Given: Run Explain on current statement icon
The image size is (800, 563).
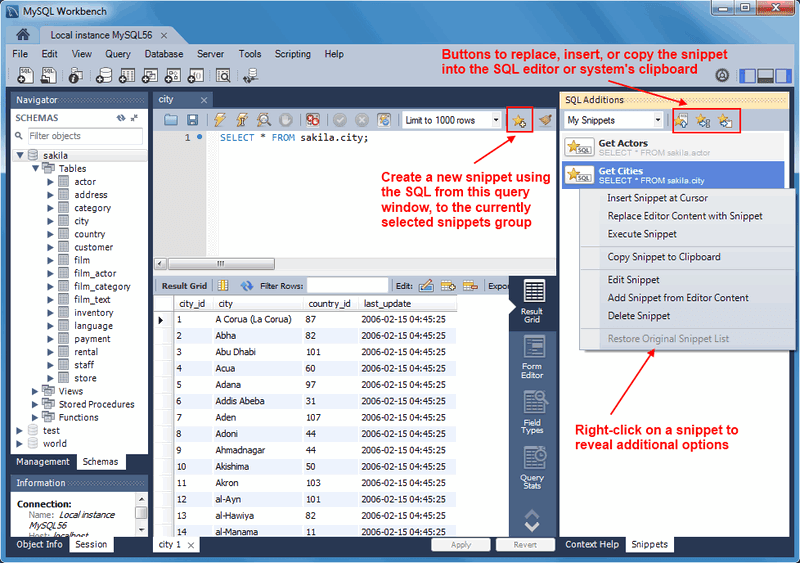Looking at the screenshot, I should coord(264,120).
